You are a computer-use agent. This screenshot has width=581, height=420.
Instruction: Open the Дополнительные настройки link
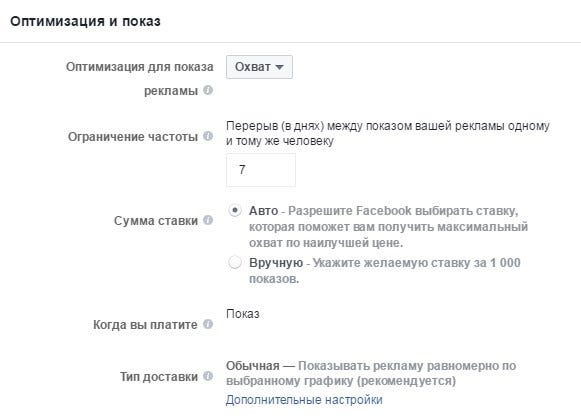[x=304, y=400]
